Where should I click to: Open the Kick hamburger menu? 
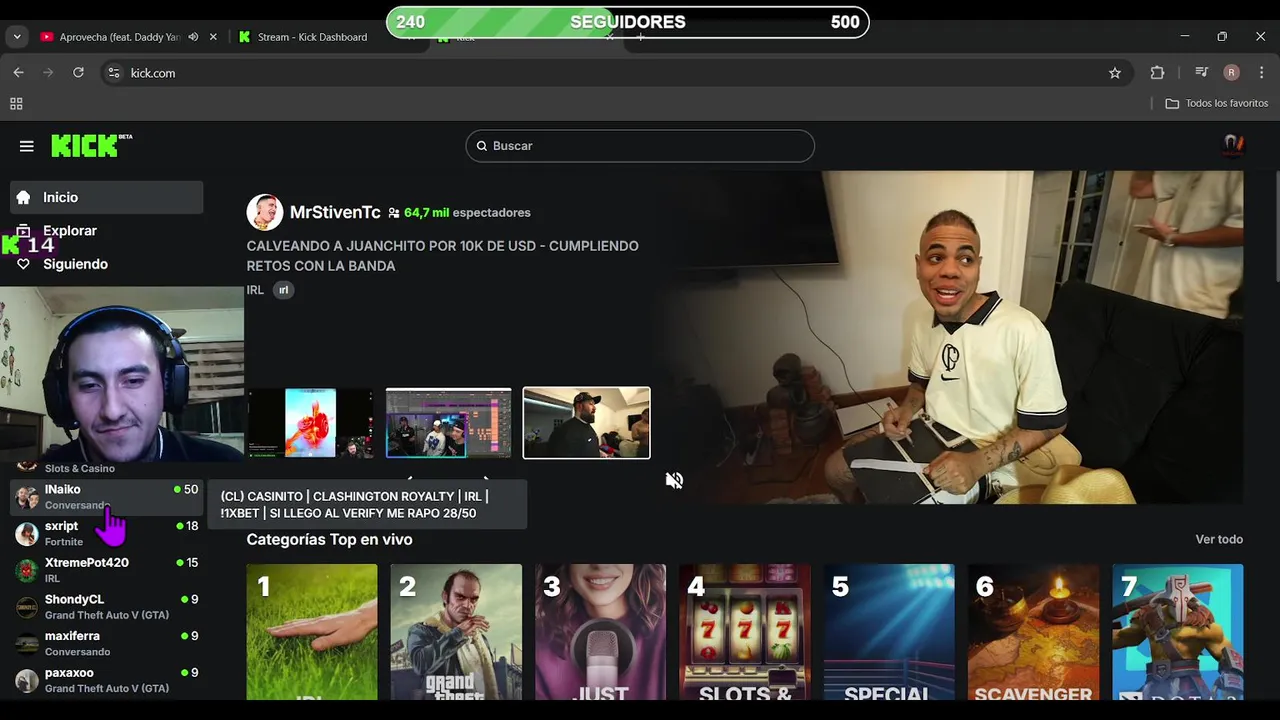pos(27,146)
